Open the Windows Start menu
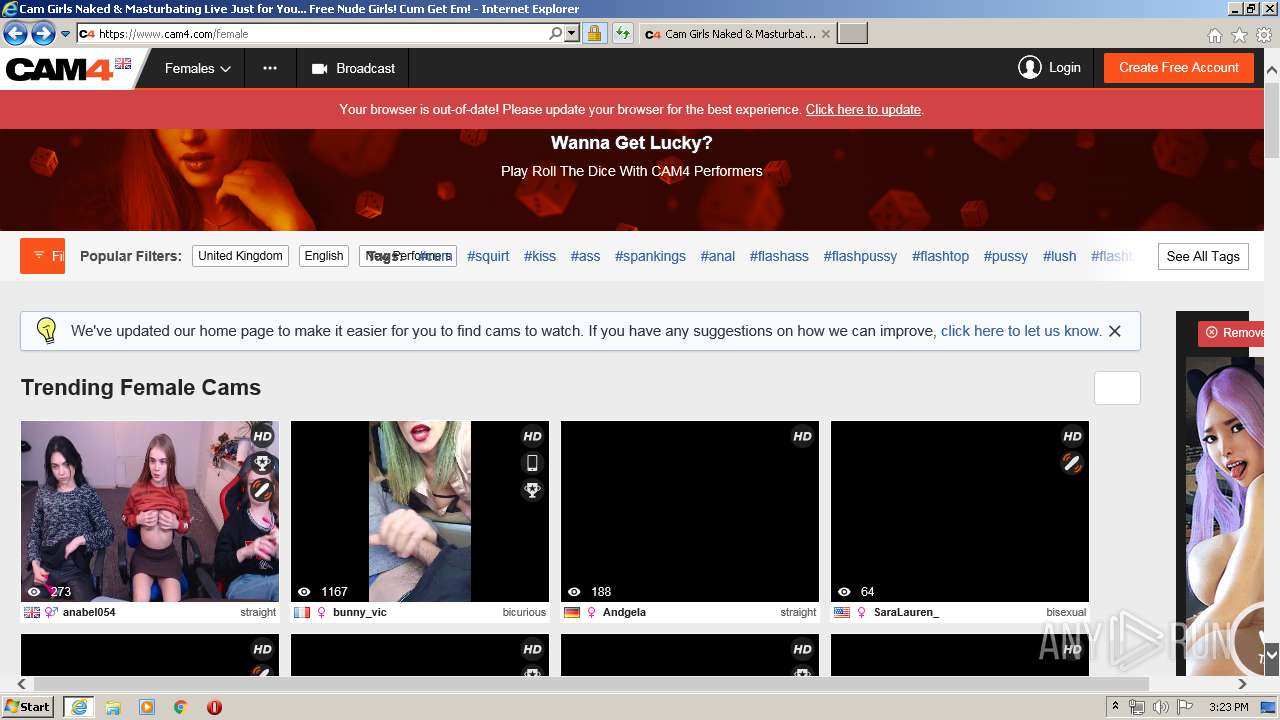The width and height of the screenshot is (1280, 720). (28, 707)
